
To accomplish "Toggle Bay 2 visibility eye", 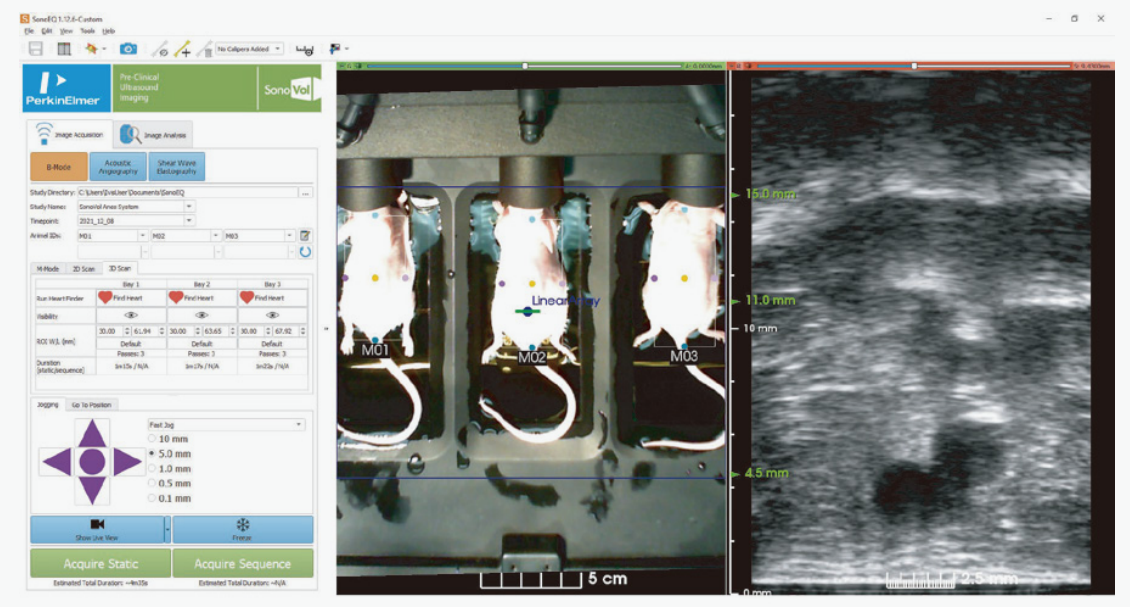I will tap(201, 315).
